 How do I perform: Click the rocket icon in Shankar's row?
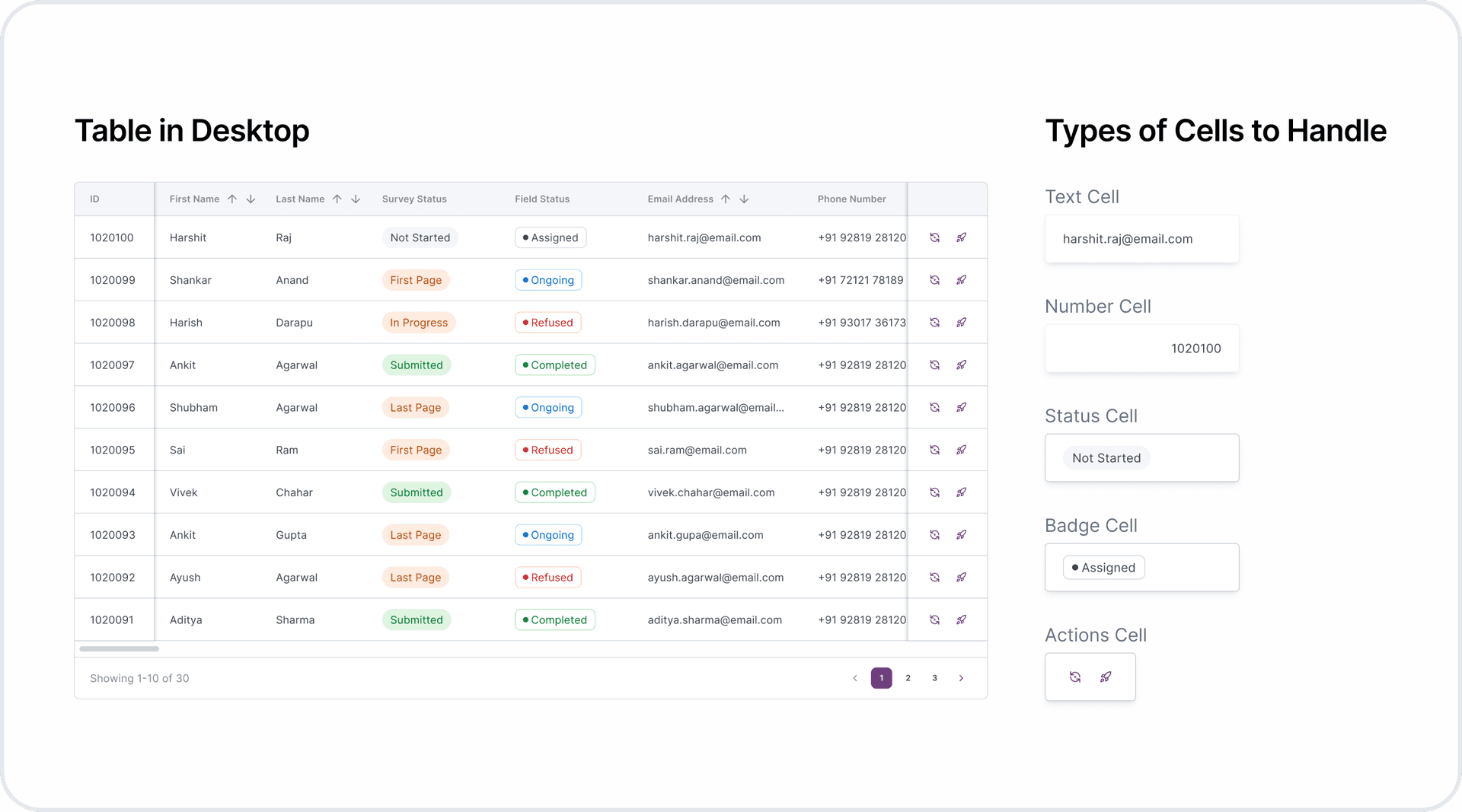click(962, 280)
